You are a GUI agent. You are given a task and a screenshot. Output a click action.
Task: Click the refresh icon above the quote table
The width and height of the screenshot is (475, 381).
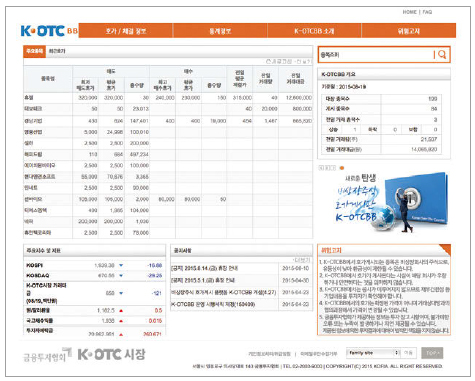(x=269, y=61)
